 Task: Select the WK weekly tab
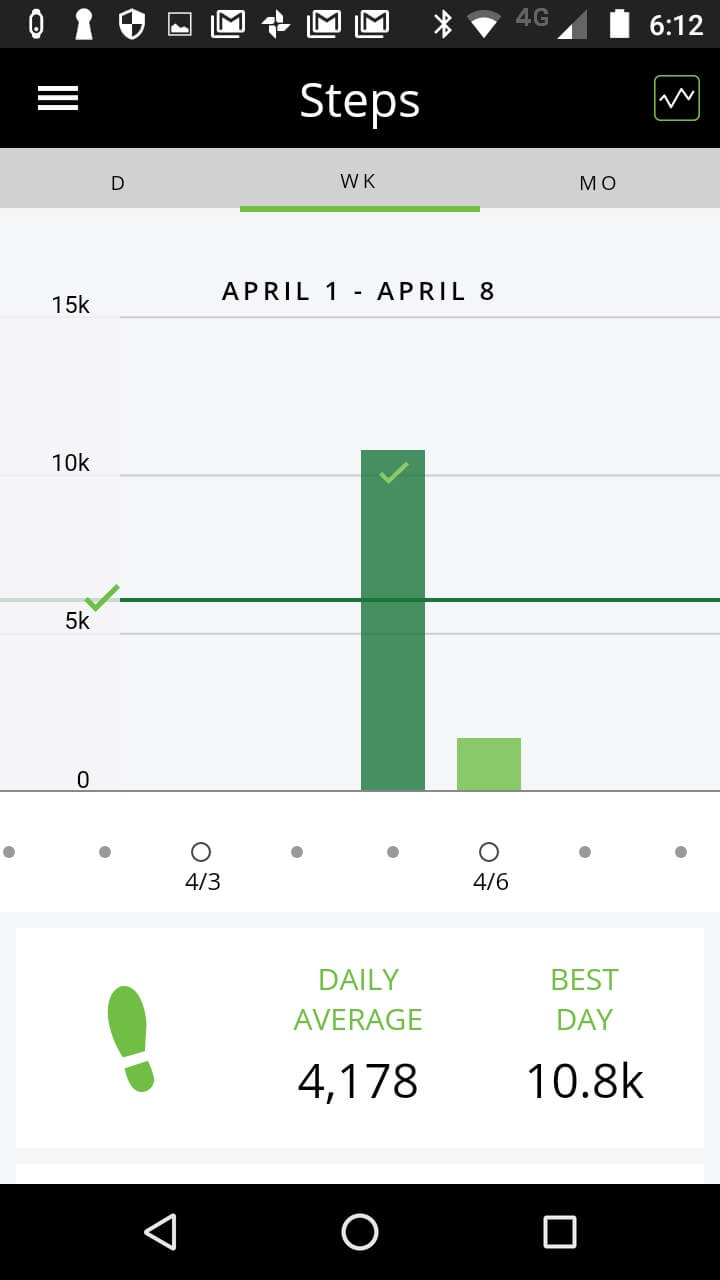coord(359,181)
